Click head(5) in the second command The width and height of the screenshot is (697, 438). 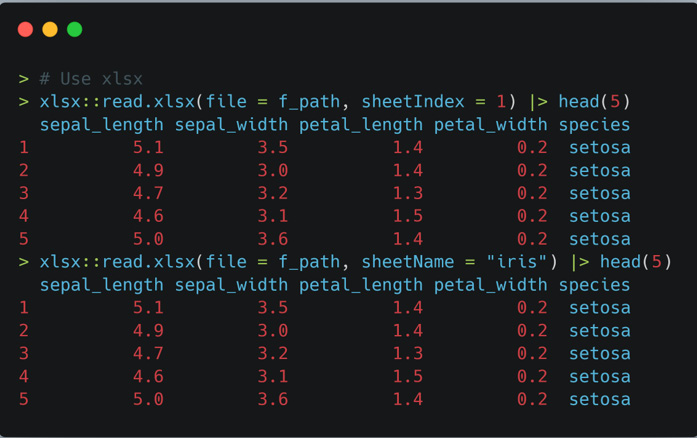[636, 262]
